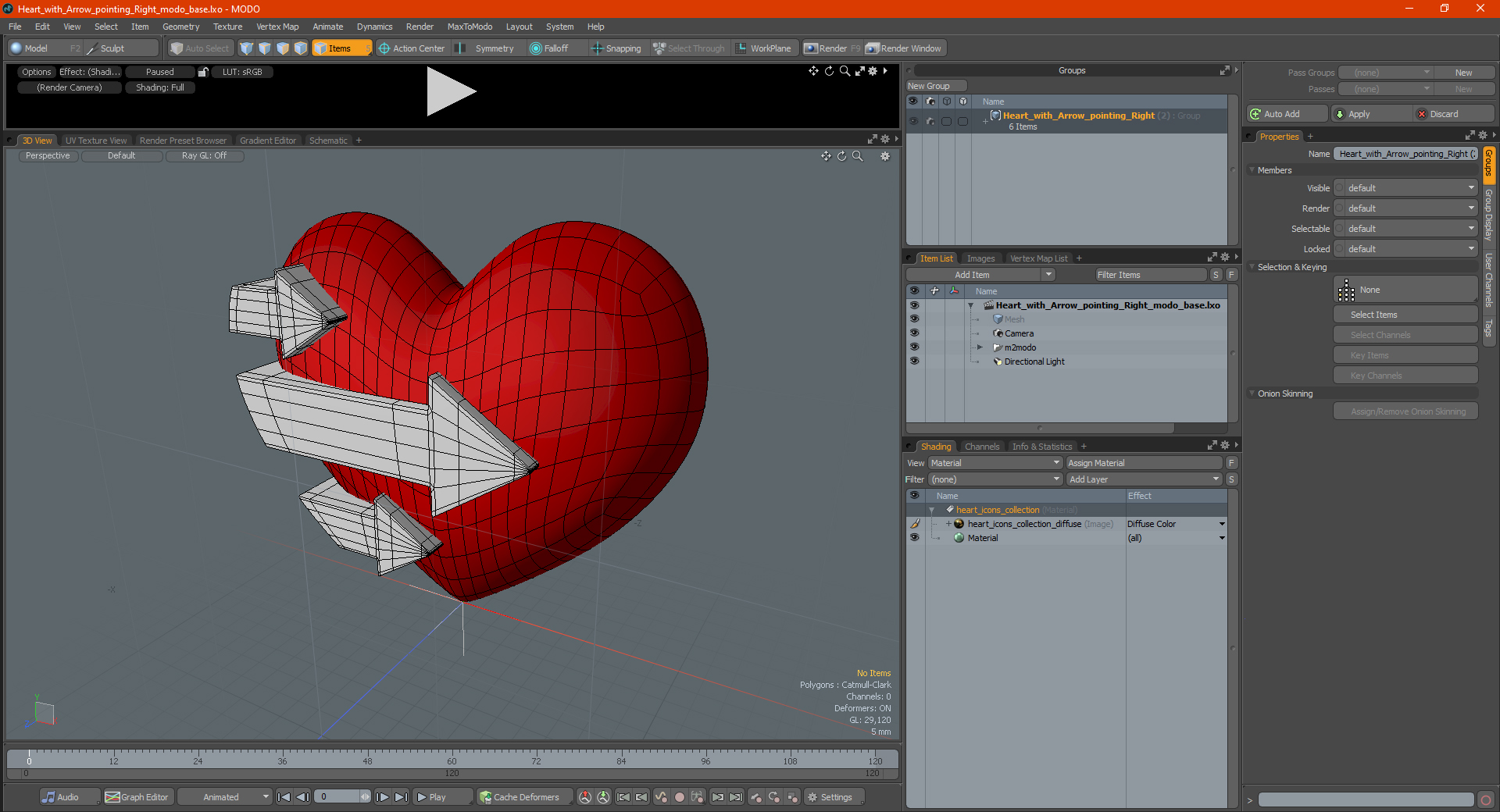Go to first frame transport icon
This screenshot has height=812, width=1500.
pyautogui.click(x=284, y=797)
